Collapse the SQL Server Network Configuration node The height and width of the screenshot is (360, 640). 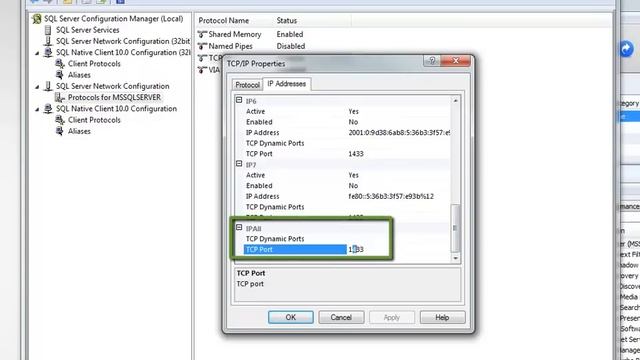pos(37,87)
